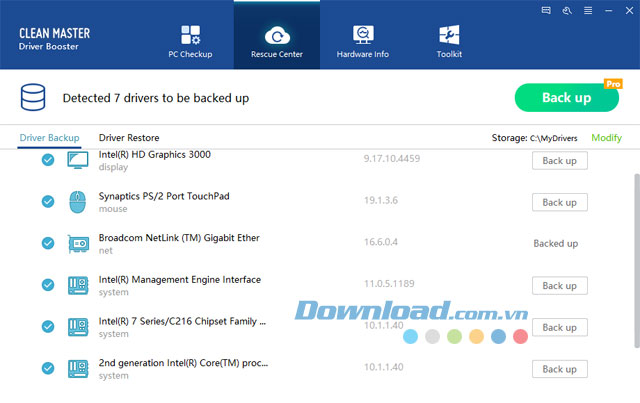Viewport: 640px width, 403px height.
Task: Click the Backed up status for Broadcom
Action: pyautogui.click(x=556, y=243)
